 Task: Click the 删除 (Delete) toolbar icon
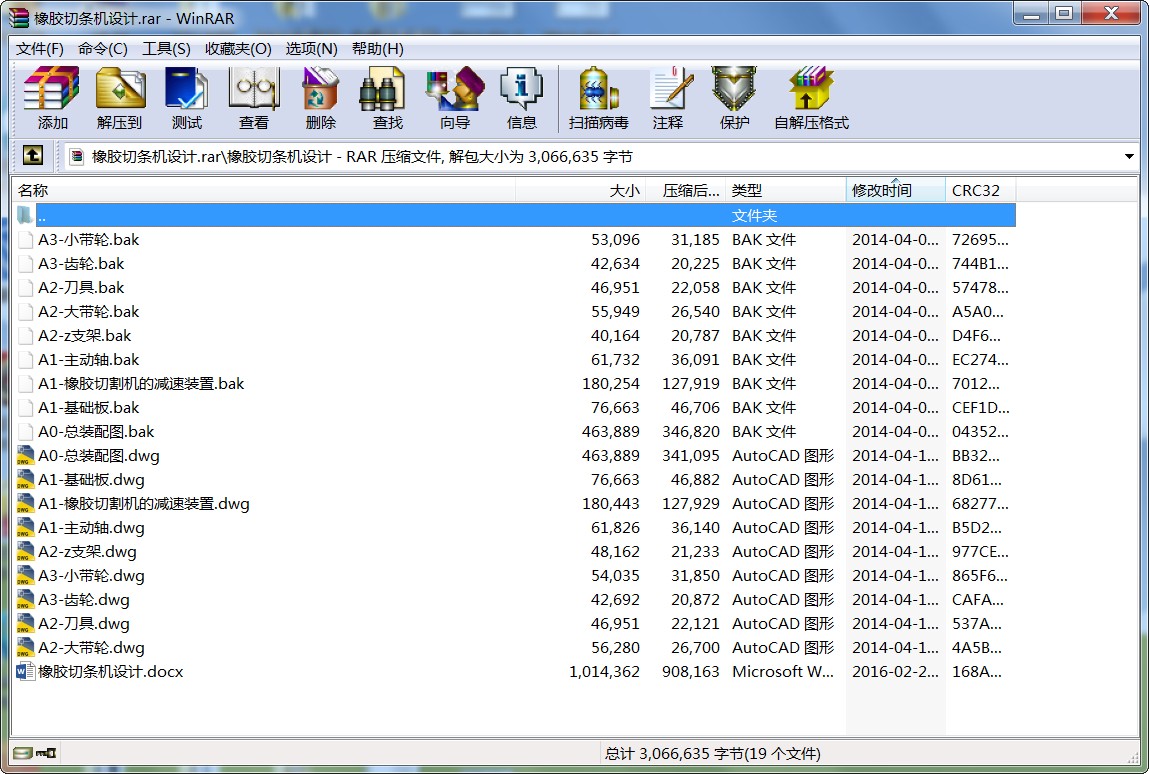[320, 98]
